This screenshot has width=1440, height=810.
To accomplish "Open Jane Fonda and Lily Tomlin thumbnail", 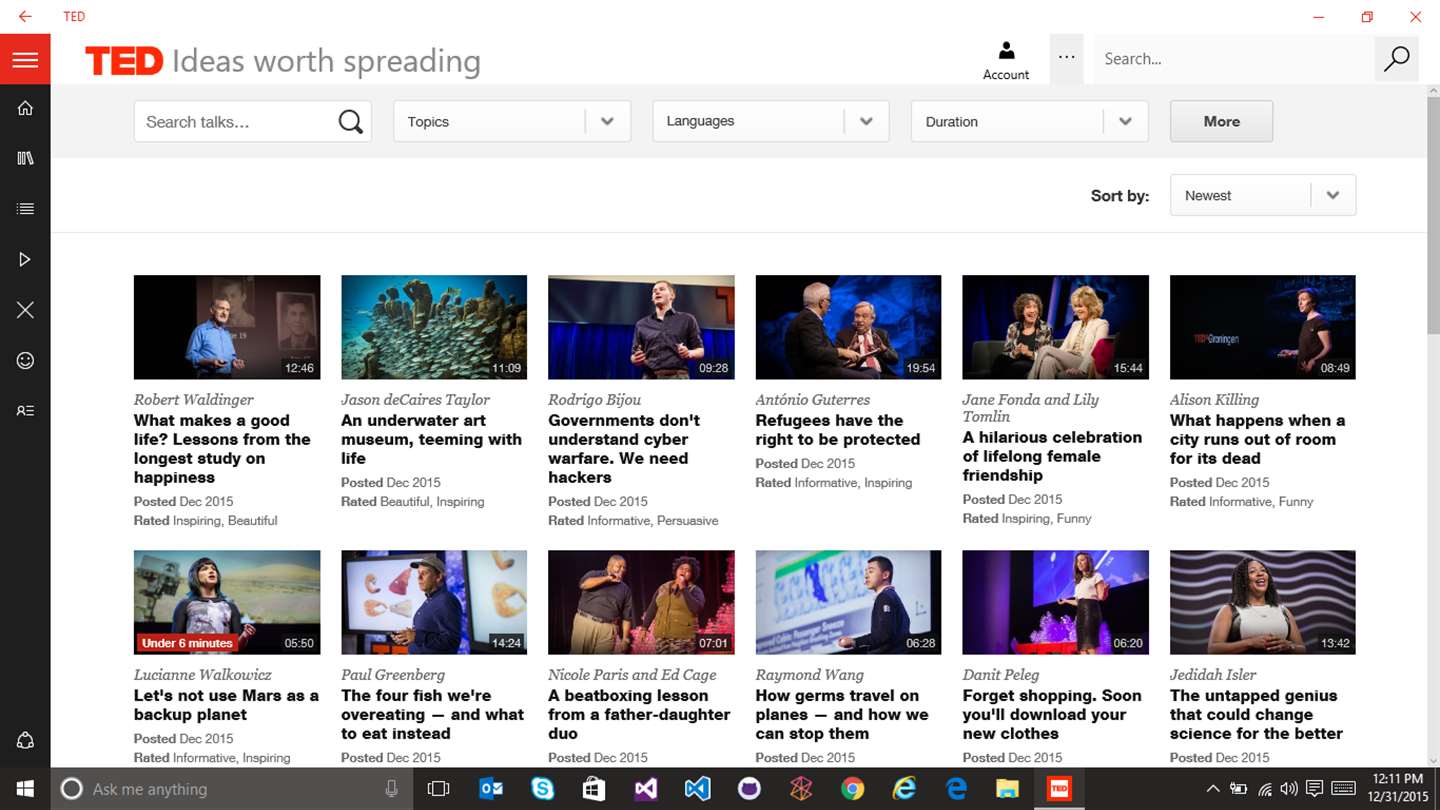I will pos(1055,327).
